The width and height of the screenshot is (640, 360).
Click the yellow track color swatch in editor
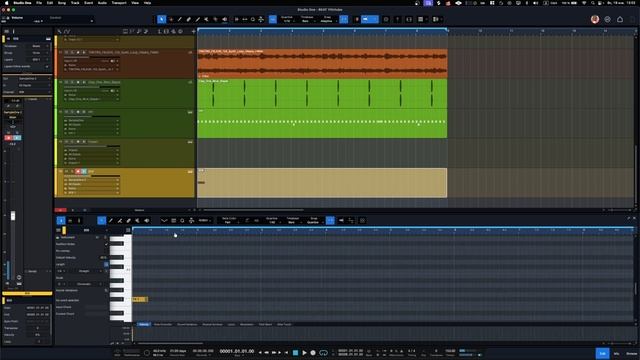(64, 230)
